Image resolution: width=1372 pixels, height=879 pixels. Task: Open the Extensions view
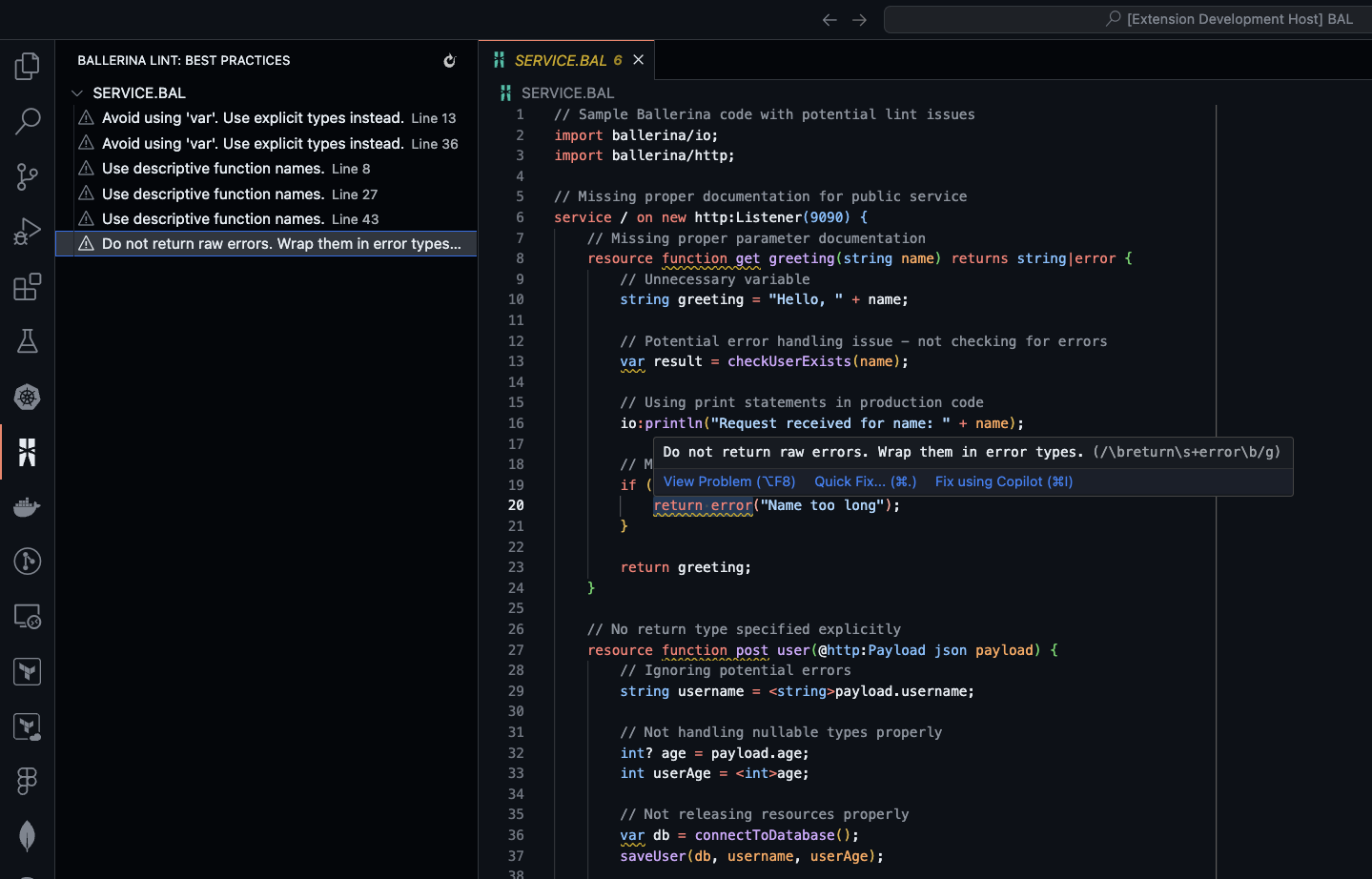(28, 287)
